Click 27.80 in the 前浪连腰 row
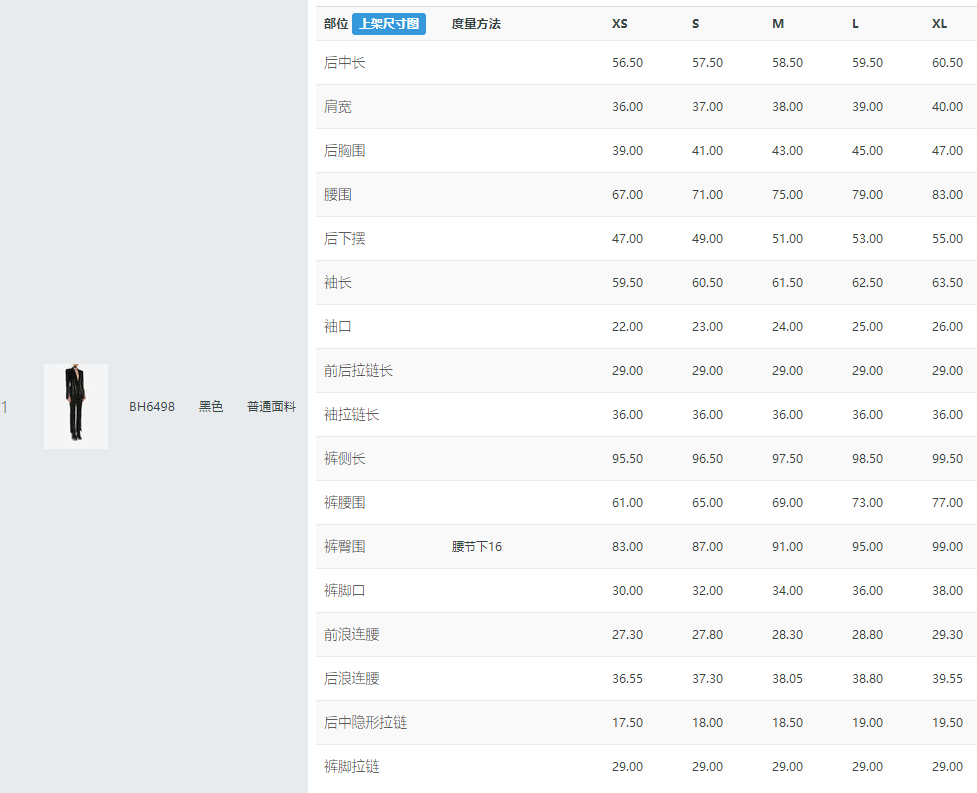Image resolution: width=977 pixels, height=793 pixels. click(x=707, y=635)
